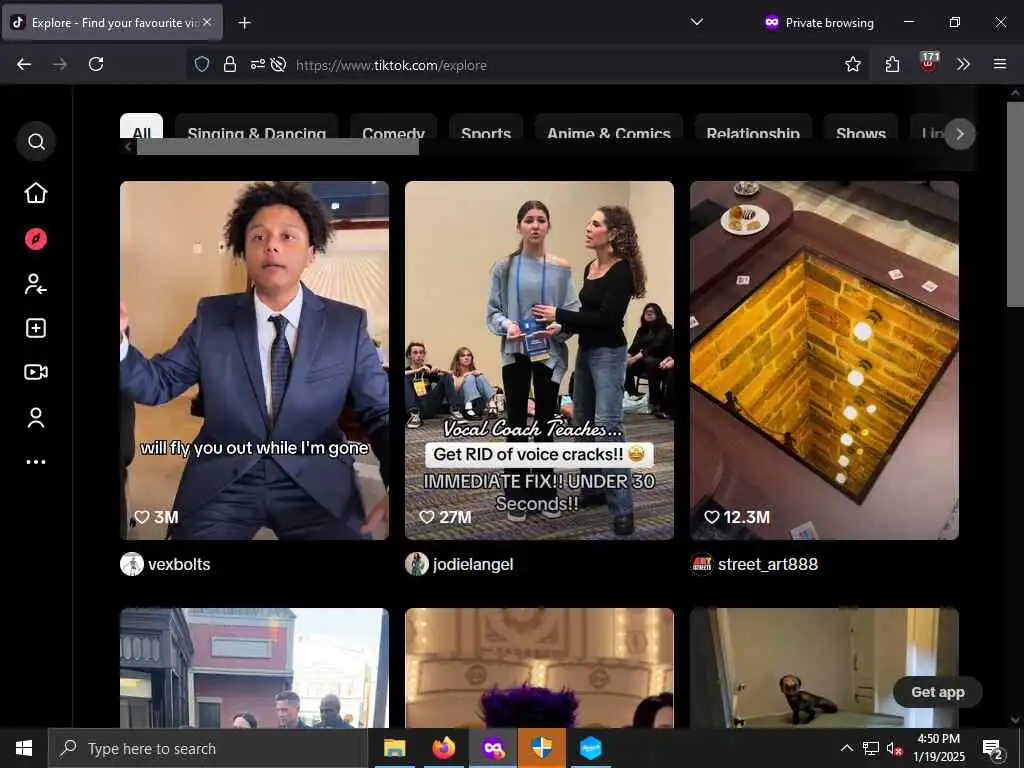Select the red Explore compass icon

[36, 239]
